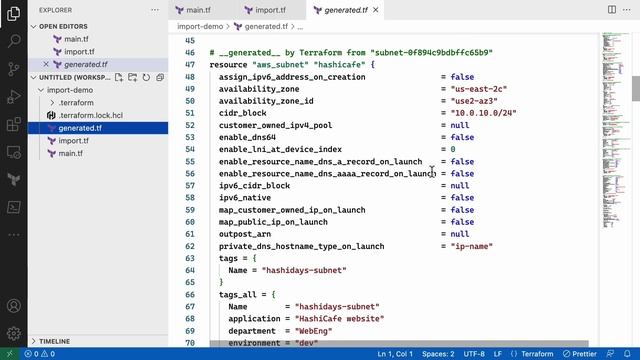
Task: Open notifications bell in status bar
Action: tap(627, 354)
